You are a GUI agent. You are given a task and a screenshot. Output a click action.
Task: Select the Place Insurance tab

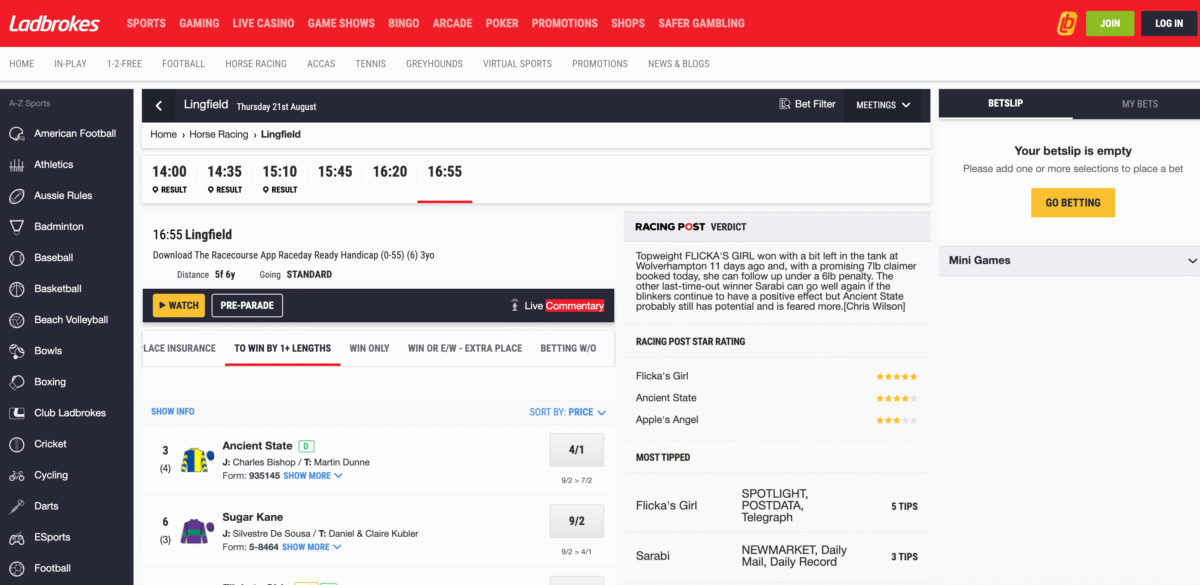pyautogui.click(x=180, y=348)
